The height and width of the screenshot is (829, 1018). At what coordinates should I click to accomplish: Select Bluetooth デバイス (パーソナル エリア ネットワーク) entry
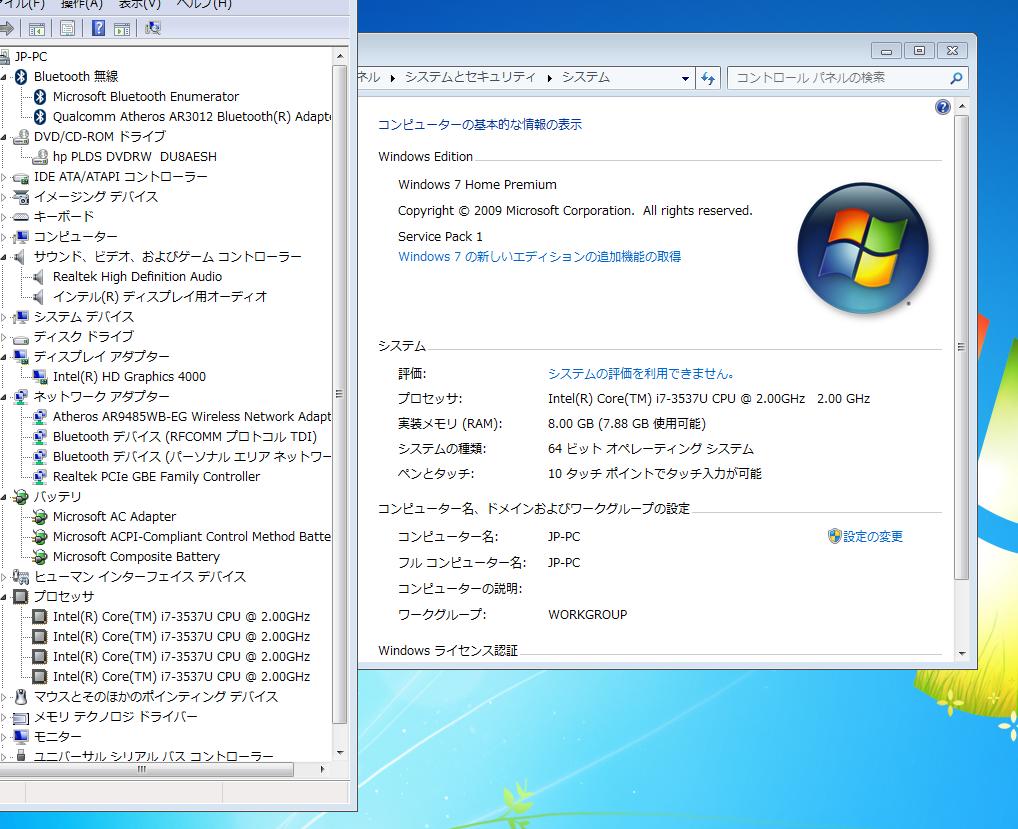coord(192,457)
